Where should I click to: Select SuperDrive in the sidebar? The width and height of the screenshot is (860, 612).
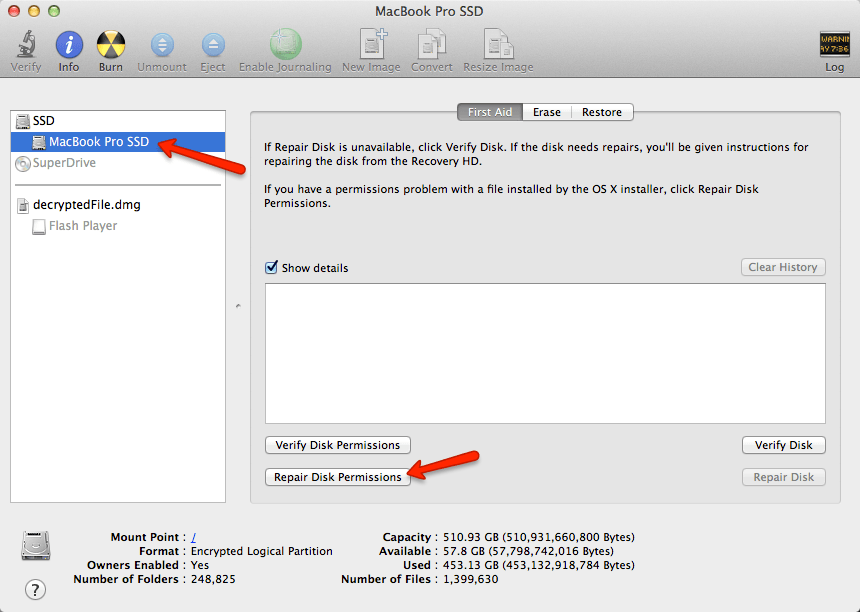118,163
